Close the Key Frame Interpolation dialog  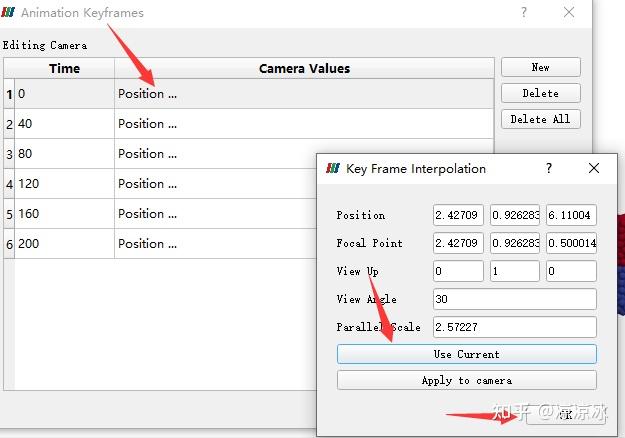point(594,168)
